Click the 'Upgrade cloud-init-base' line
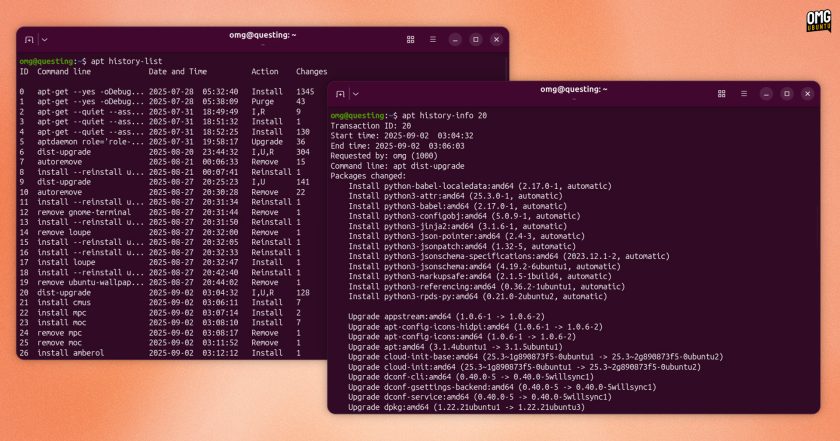 point(536,357)
